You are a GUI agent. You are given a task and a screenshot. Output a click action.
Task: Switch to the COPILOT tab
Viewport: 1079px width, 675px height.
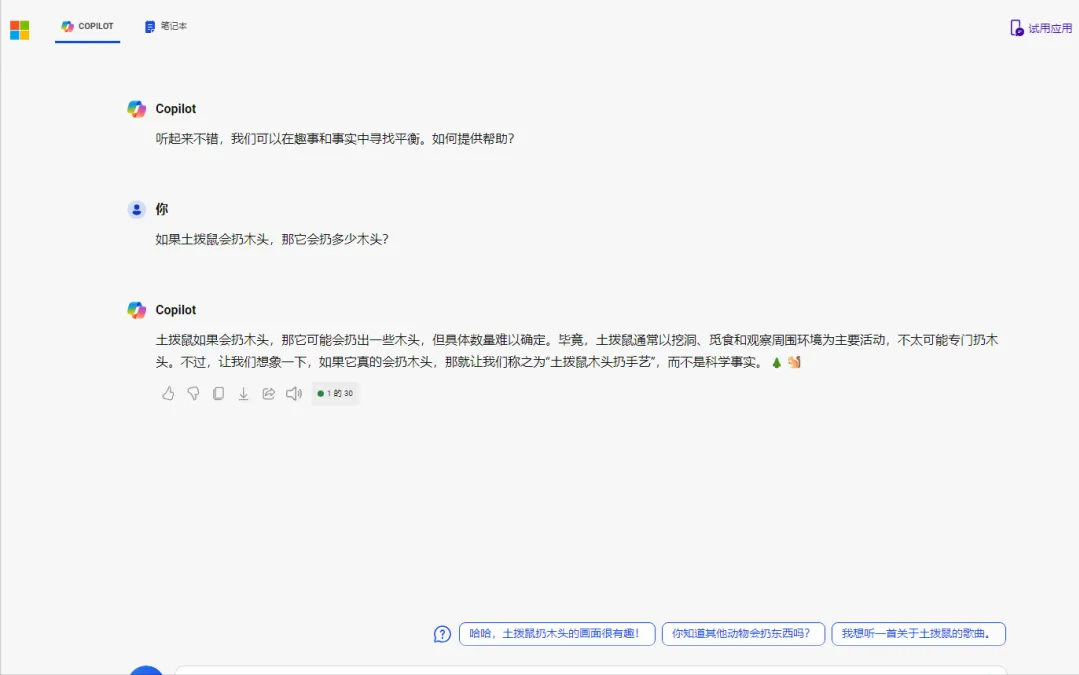[88, 27]
